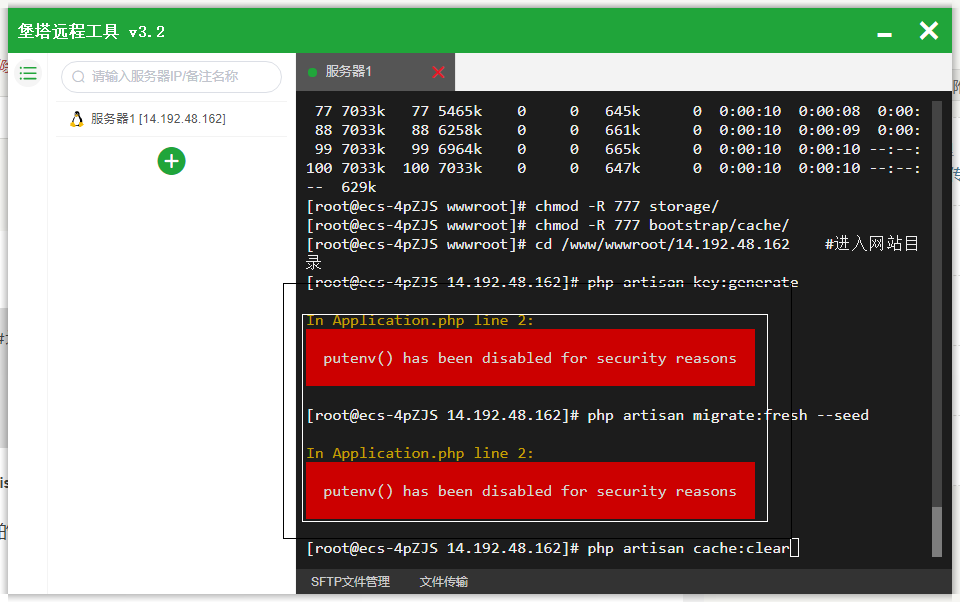Image resolution: width=960 pixels, height=602 pixels.
Task: Click the 'chmod -R 777 bootstrap/cache/' line
Action: pos(548,225)
